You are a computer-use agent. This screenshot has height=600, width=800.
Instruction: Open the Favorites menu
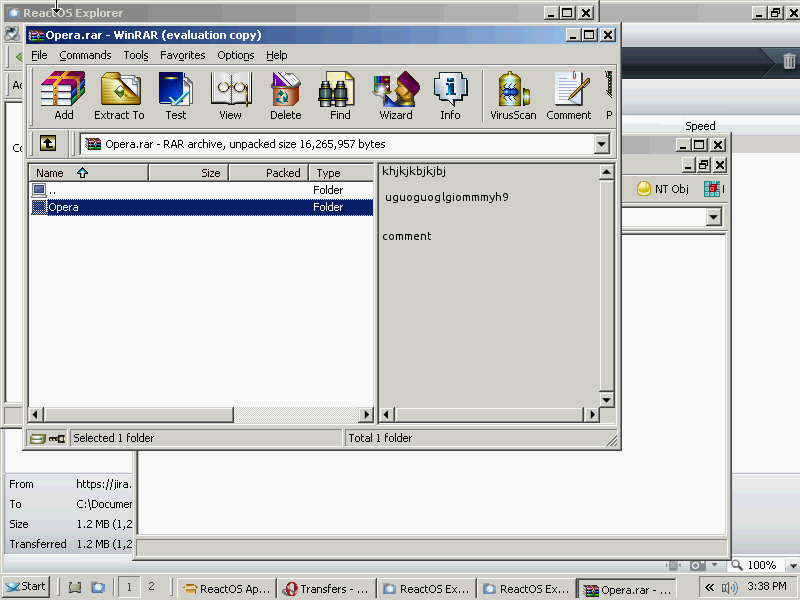click(183, 55)
